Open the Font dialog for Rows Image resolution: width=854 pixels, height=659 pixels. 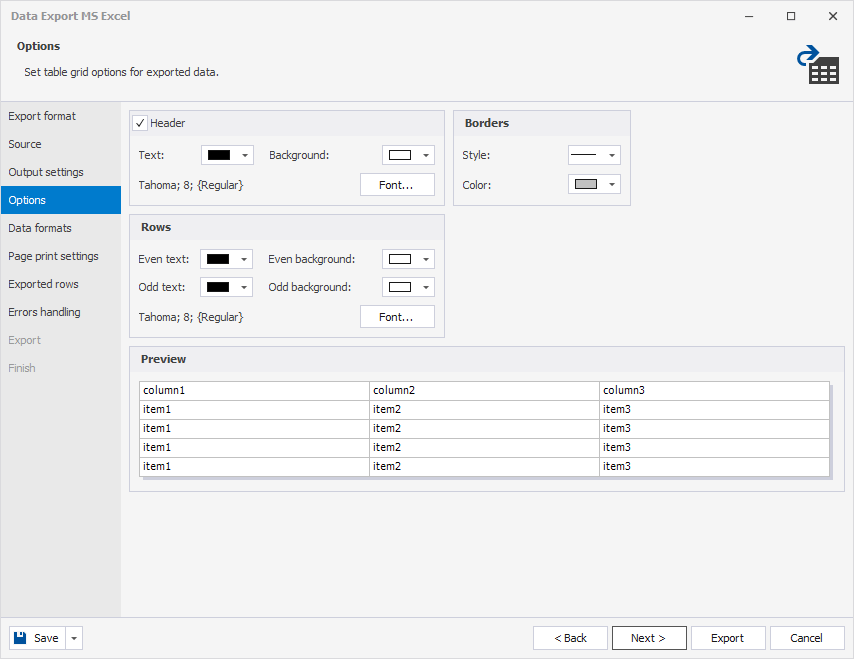pyautogui.click(x=397, y=316)
